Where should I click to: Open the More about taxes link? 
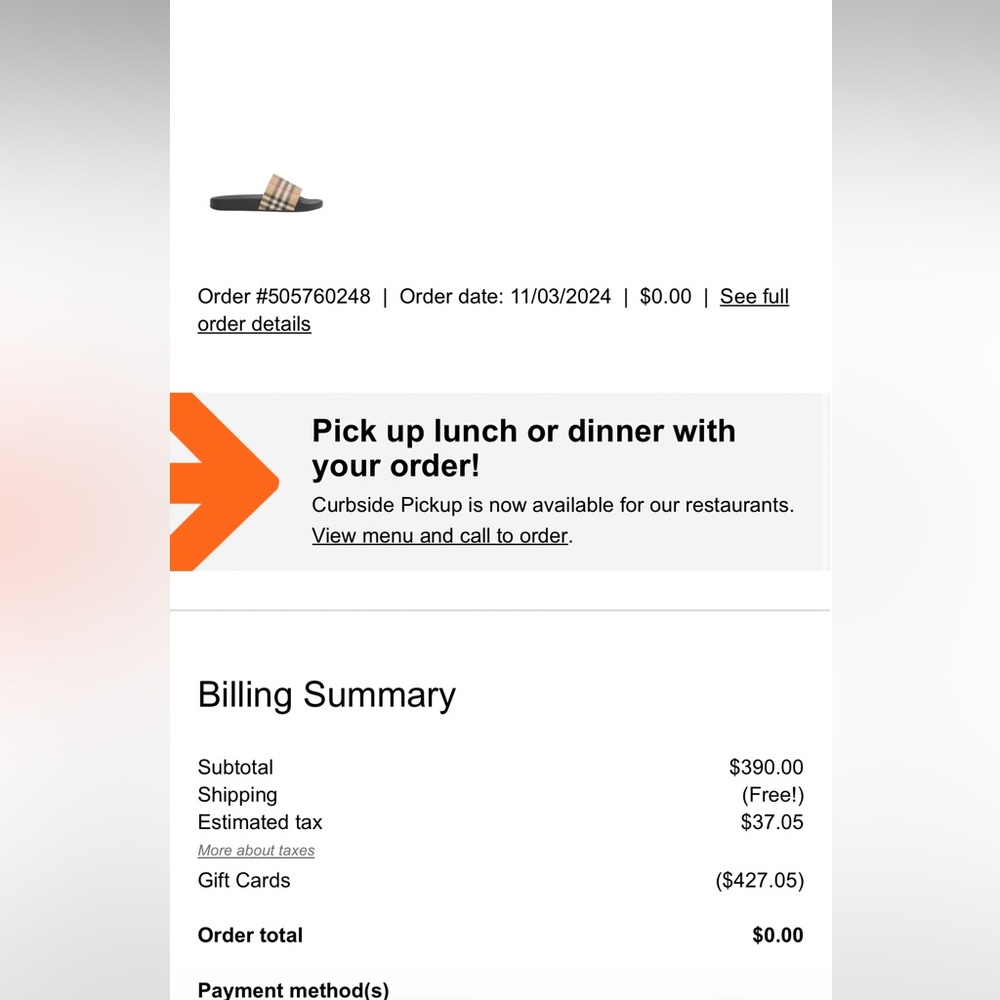[x=256, y=851]
